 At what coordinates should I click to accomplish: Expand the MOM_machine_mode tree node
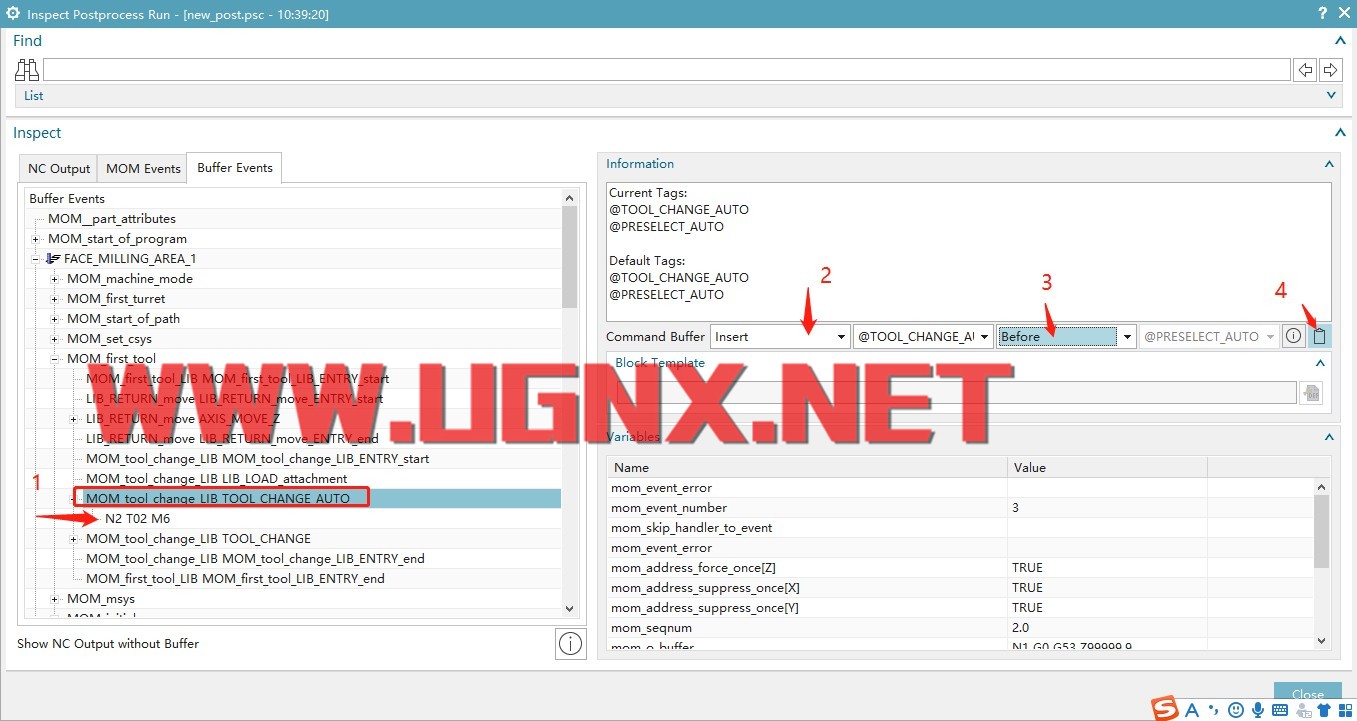pyautogui.click(x=55, y=279)
